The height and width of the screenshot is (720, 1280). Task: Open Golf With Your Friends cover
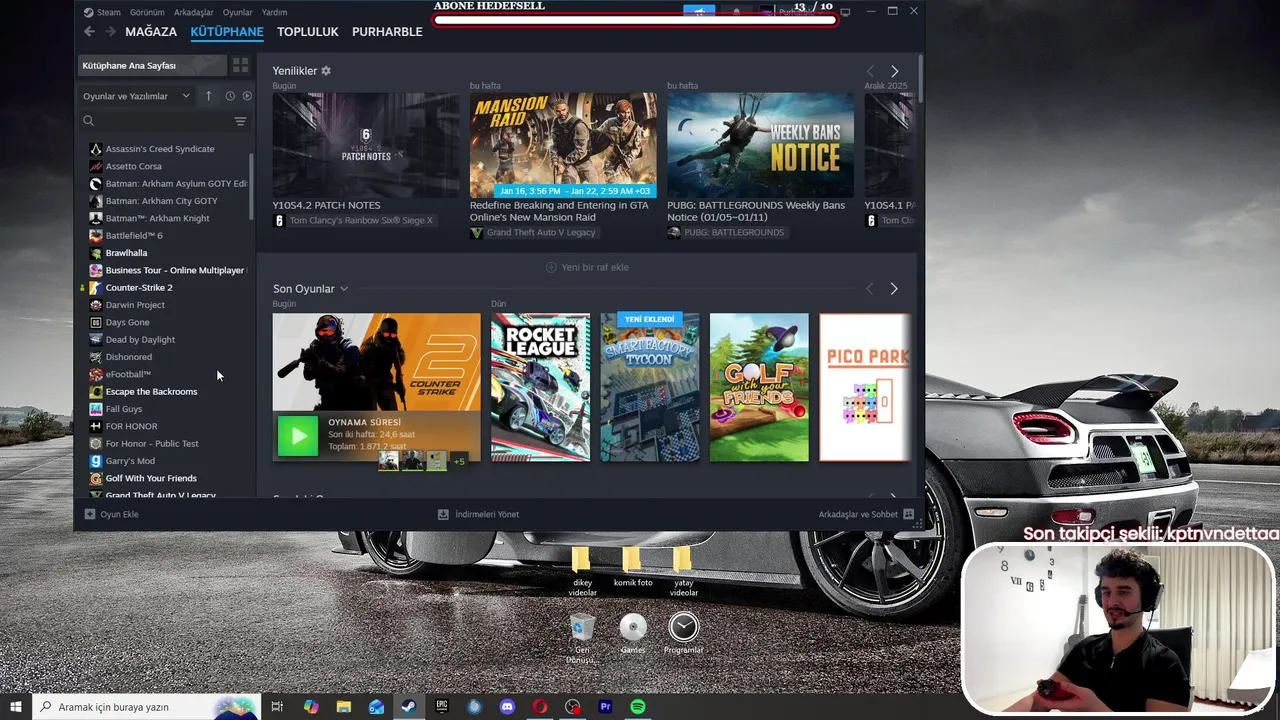point(759,387)
